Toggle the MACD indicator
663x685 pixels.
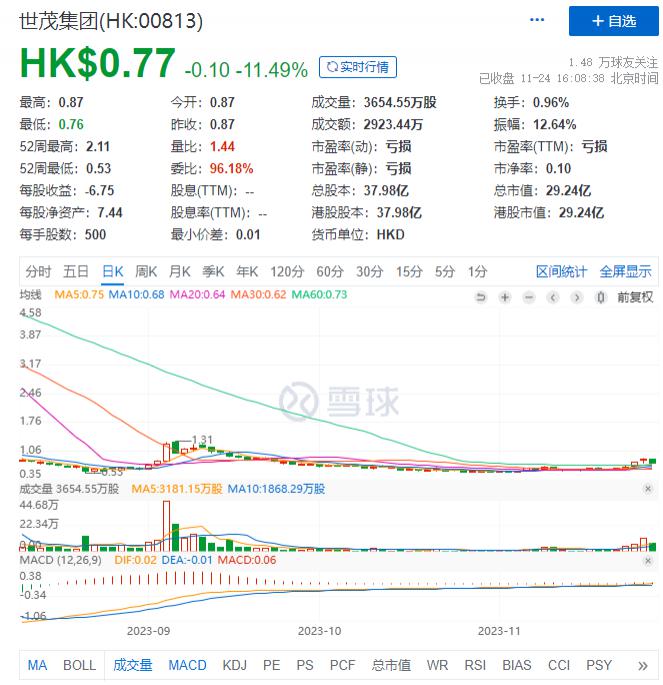coord(187,665)
